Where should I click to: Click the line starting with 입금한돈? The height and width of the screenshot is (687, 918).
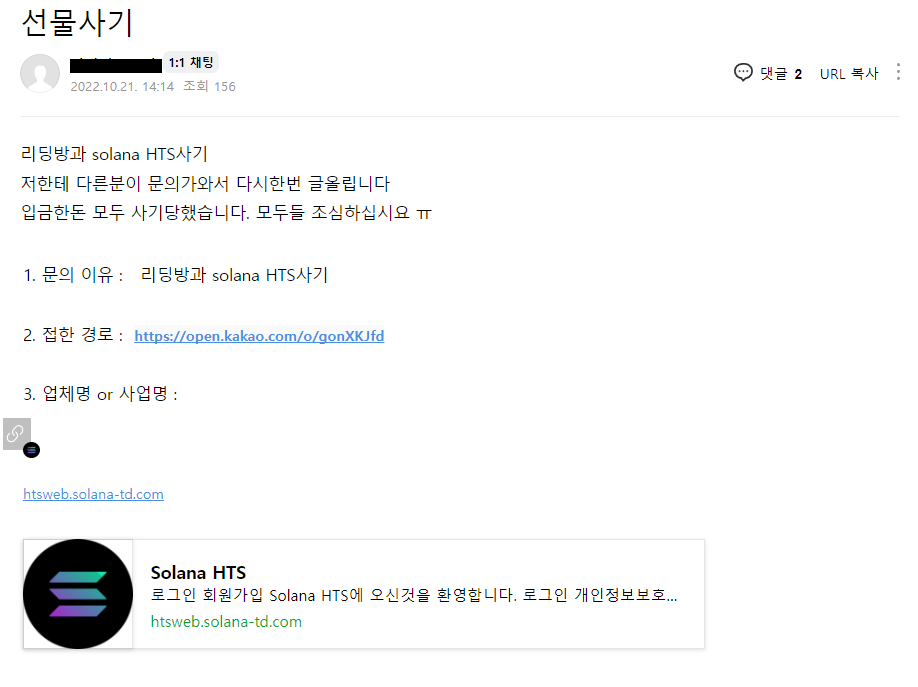coord(226,213)
